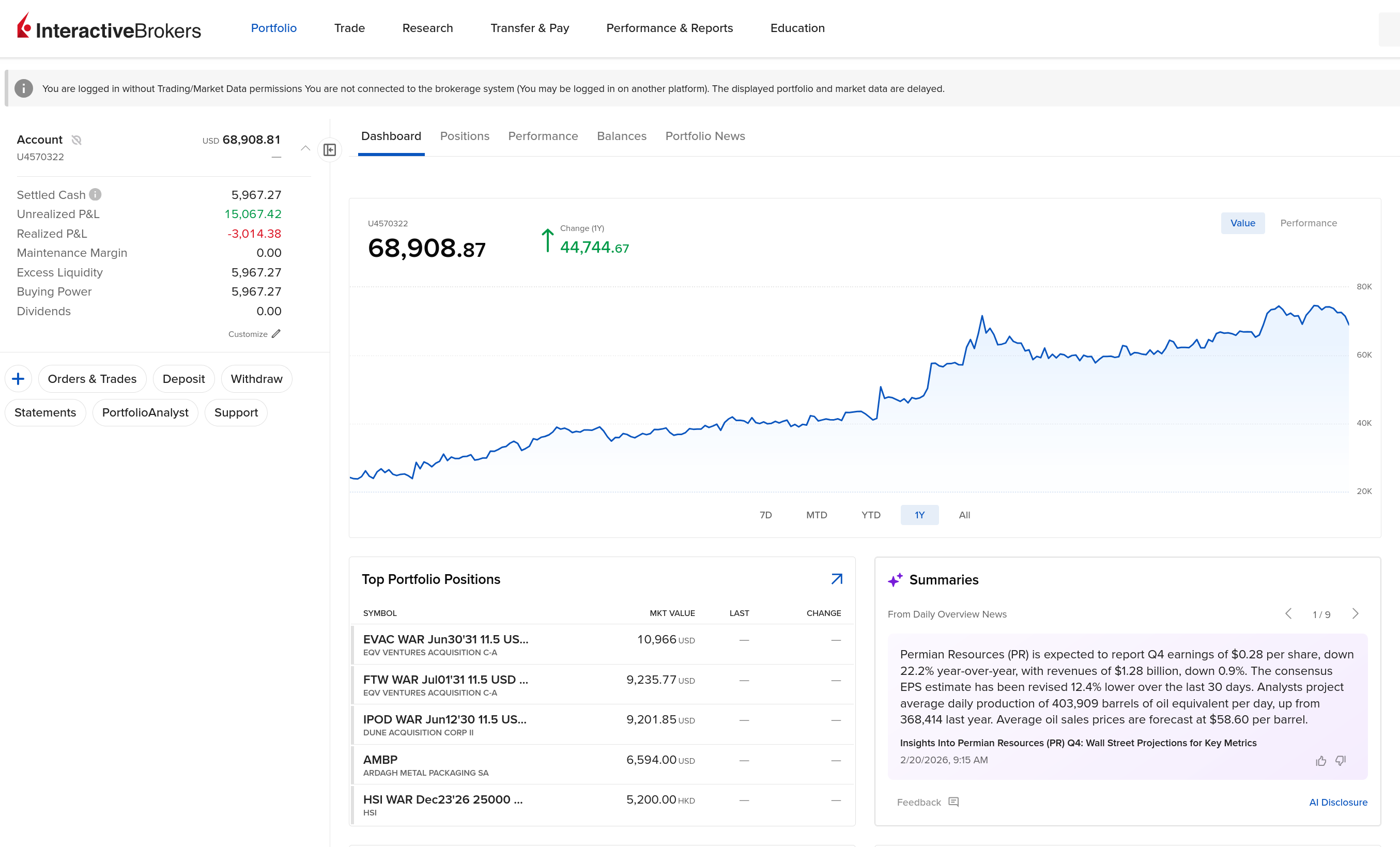
Task: Click thumbs up on summary
Action: click(1321, 761)
